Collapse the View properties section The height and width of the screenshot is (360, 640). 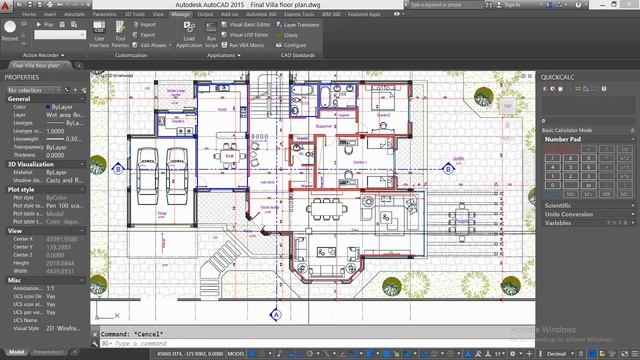pos(82,231)
